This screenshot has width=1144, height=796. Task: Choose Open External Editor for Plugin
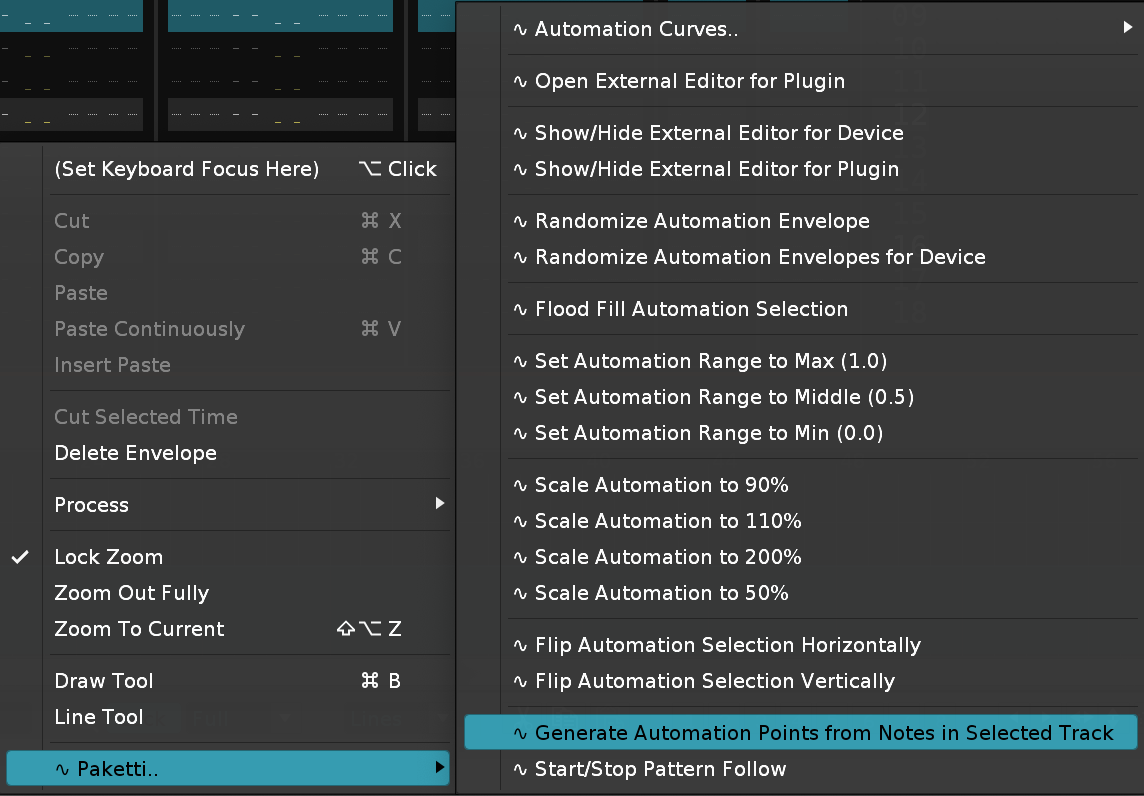(689, 81)
